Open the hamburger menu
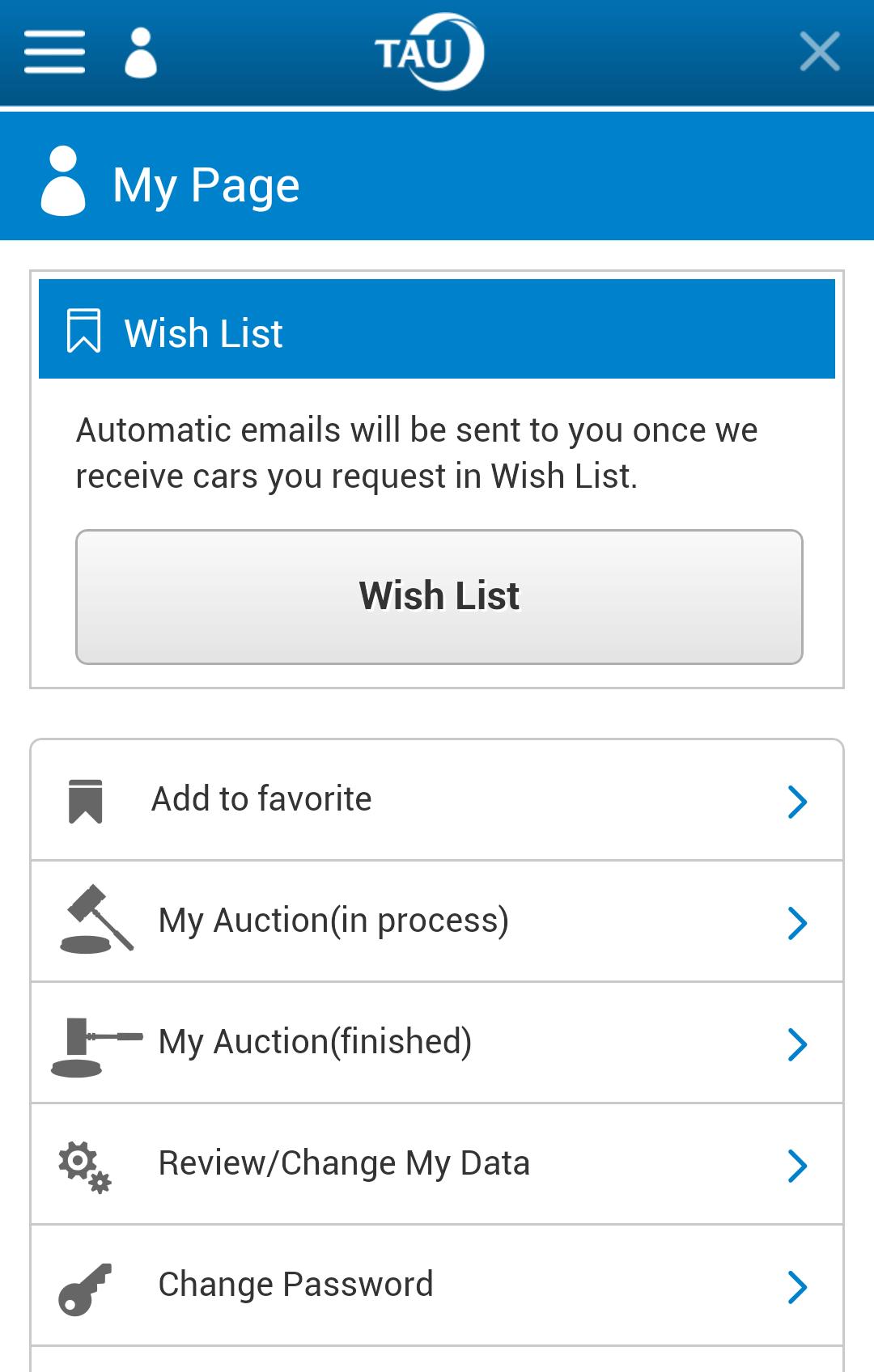This screenshot has width=874, height=1372. point(54,53)
